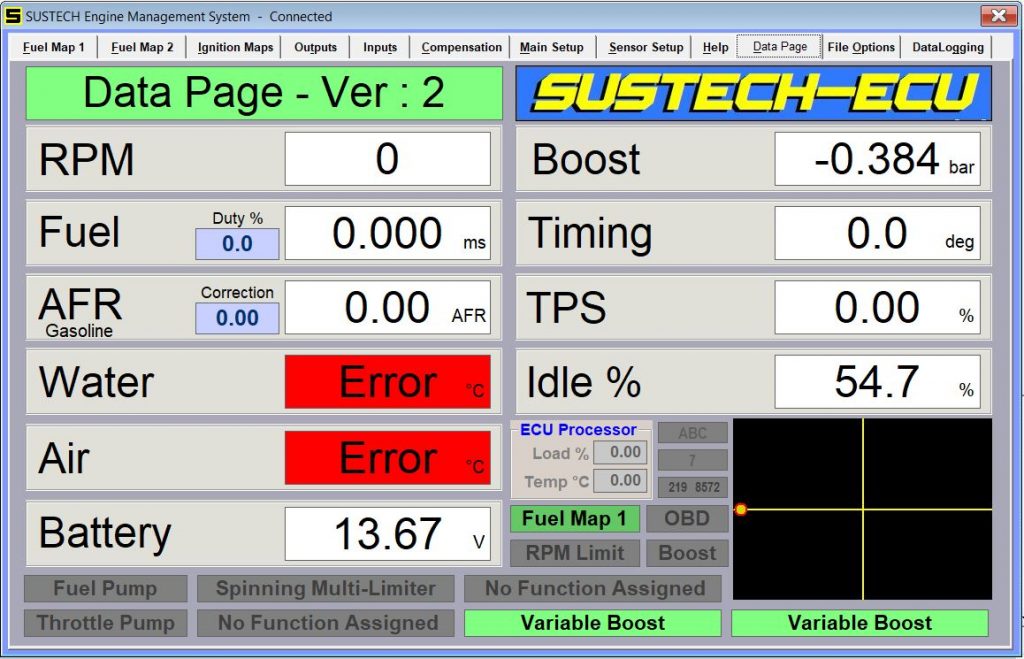Toggle the green Fuel Map 1 indicator
The image size is (1024, 659).
tap(574, 518)
